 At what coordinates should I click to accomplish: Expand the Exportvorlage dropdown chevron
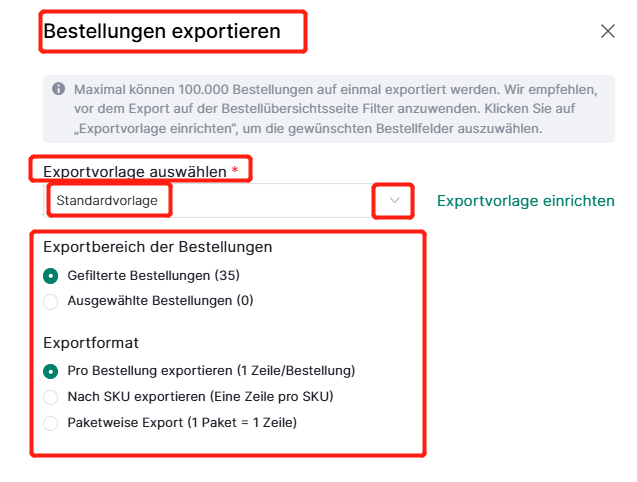[394, 200]
